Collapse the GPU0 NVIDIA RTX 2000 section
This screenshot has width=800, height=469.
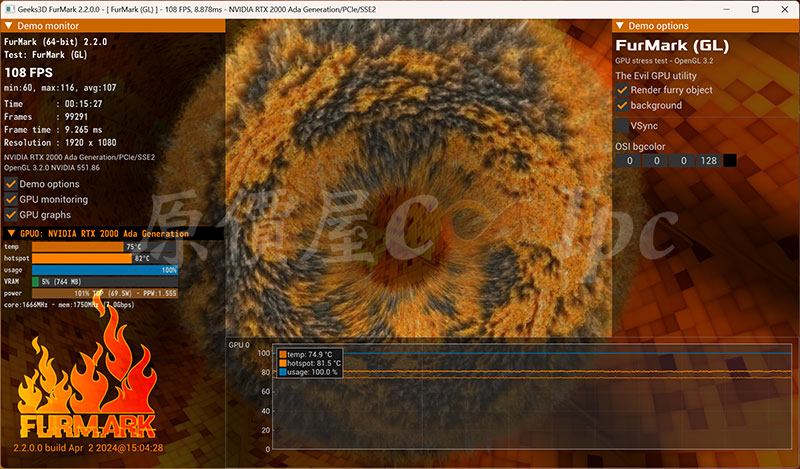[x=11, y=233]
